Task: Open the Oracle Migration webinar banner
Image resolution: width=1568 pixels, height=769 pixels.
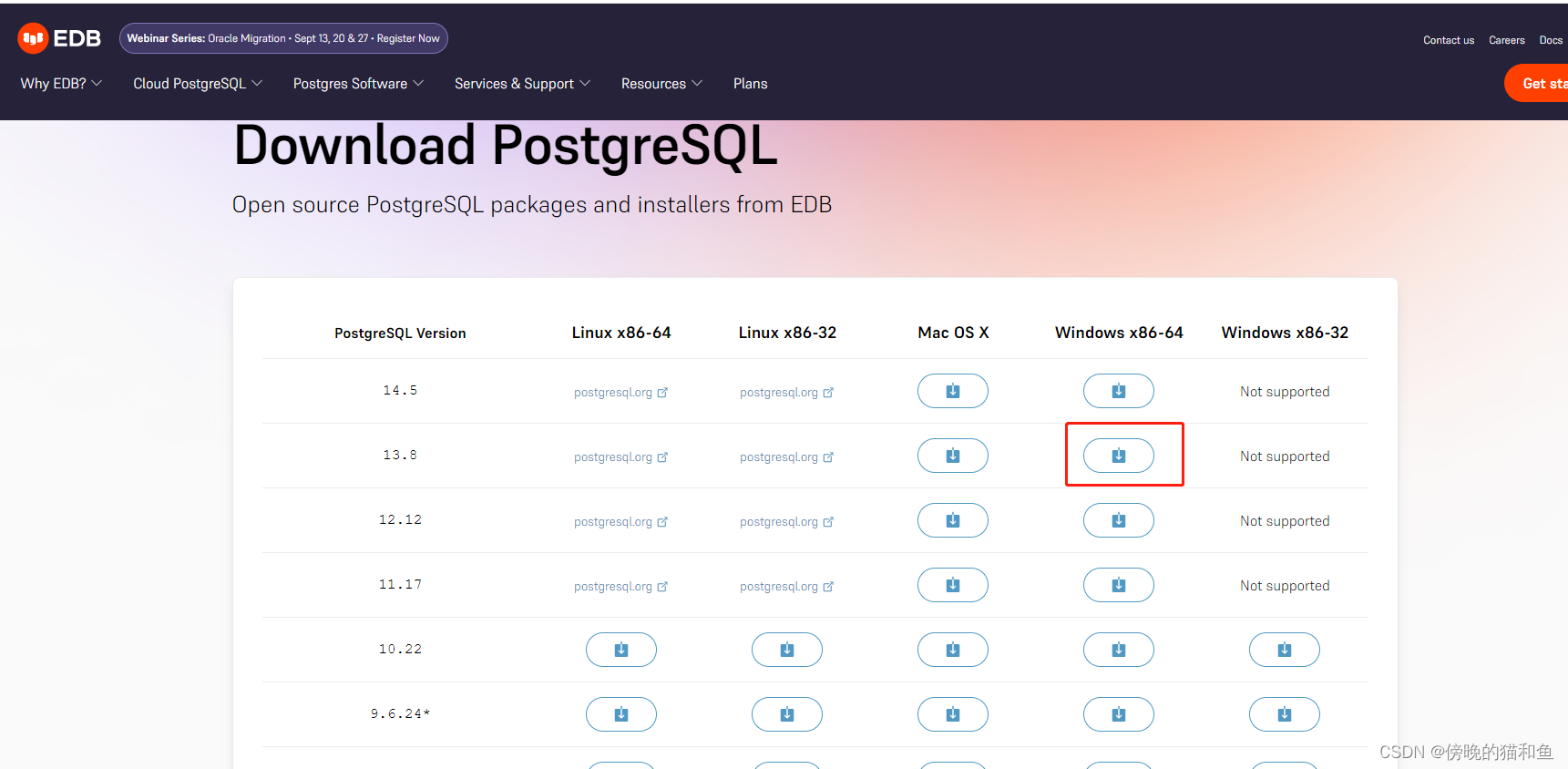Action: click(x=283, y=38)
